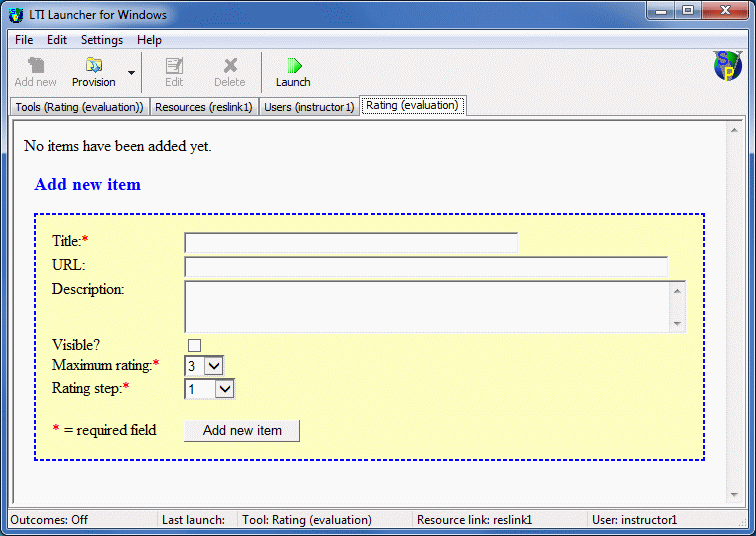Open the Provision dropdown arrow
The width and height of the screenshot is (756, 536).
click(x=131, y=73)
